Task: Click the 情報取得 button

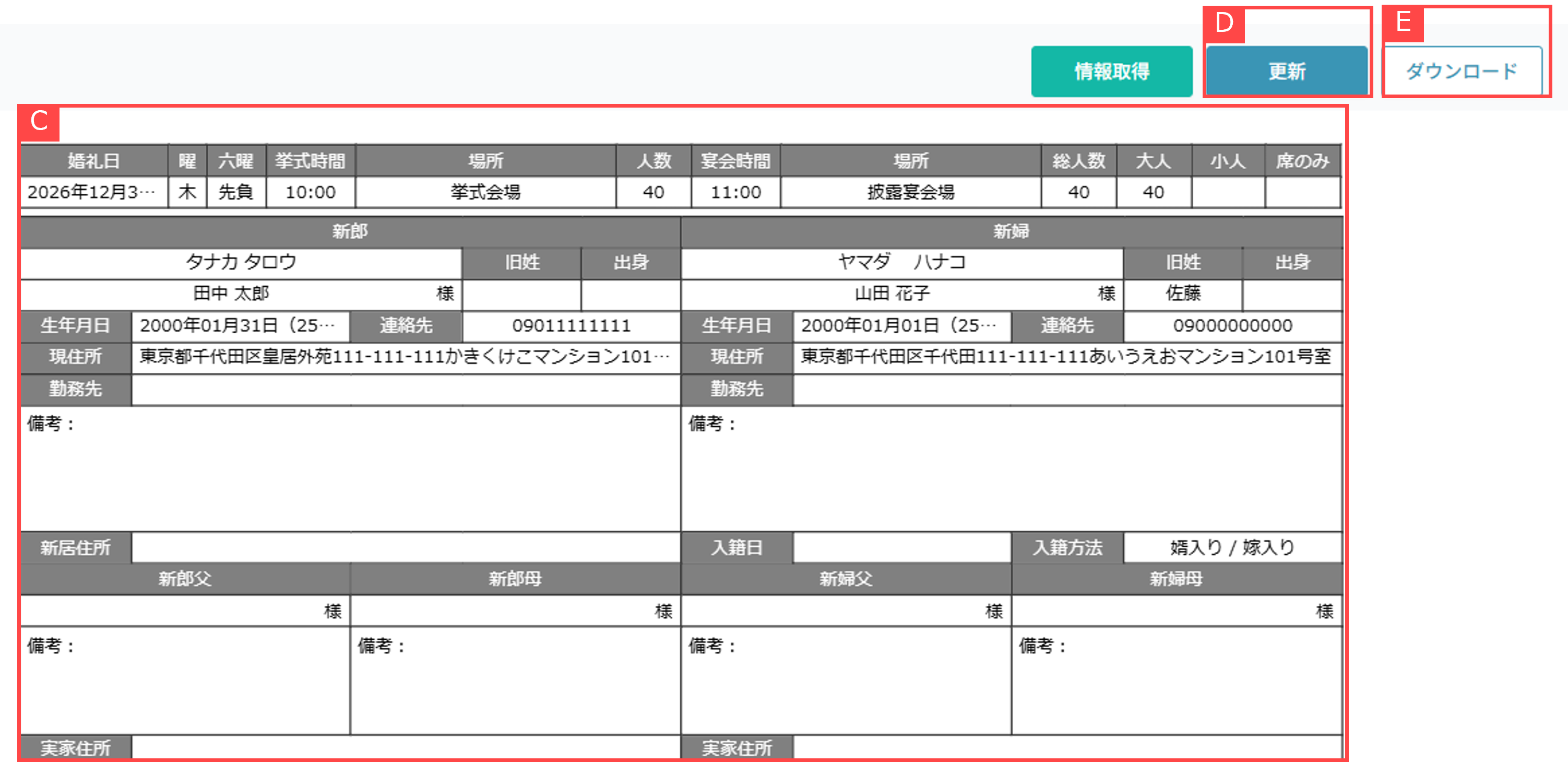Action: [x=1111, y=71]
